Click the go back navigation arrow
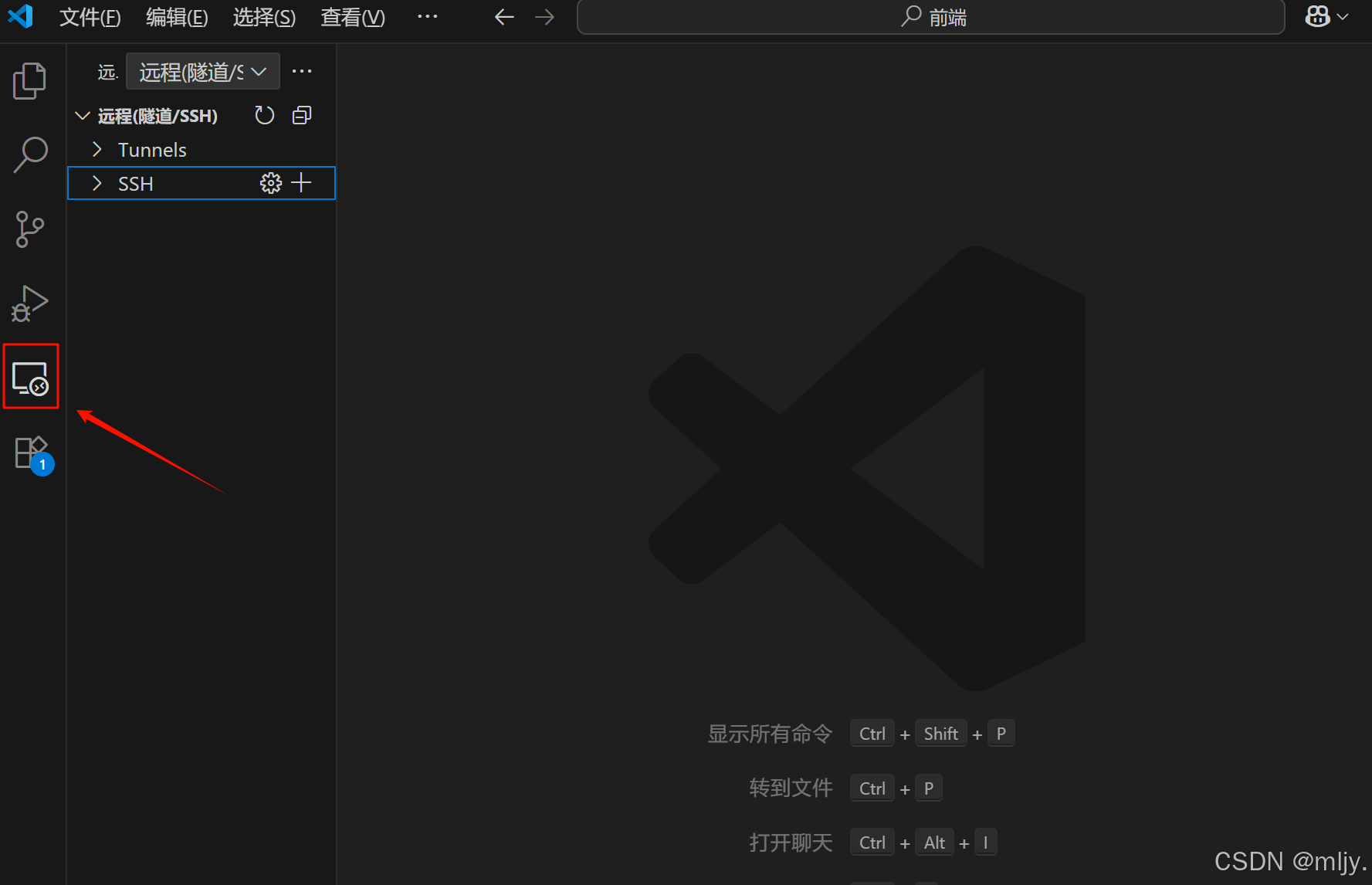Image resolution: width=1372 pixels, height=885 pixels. 503,17
